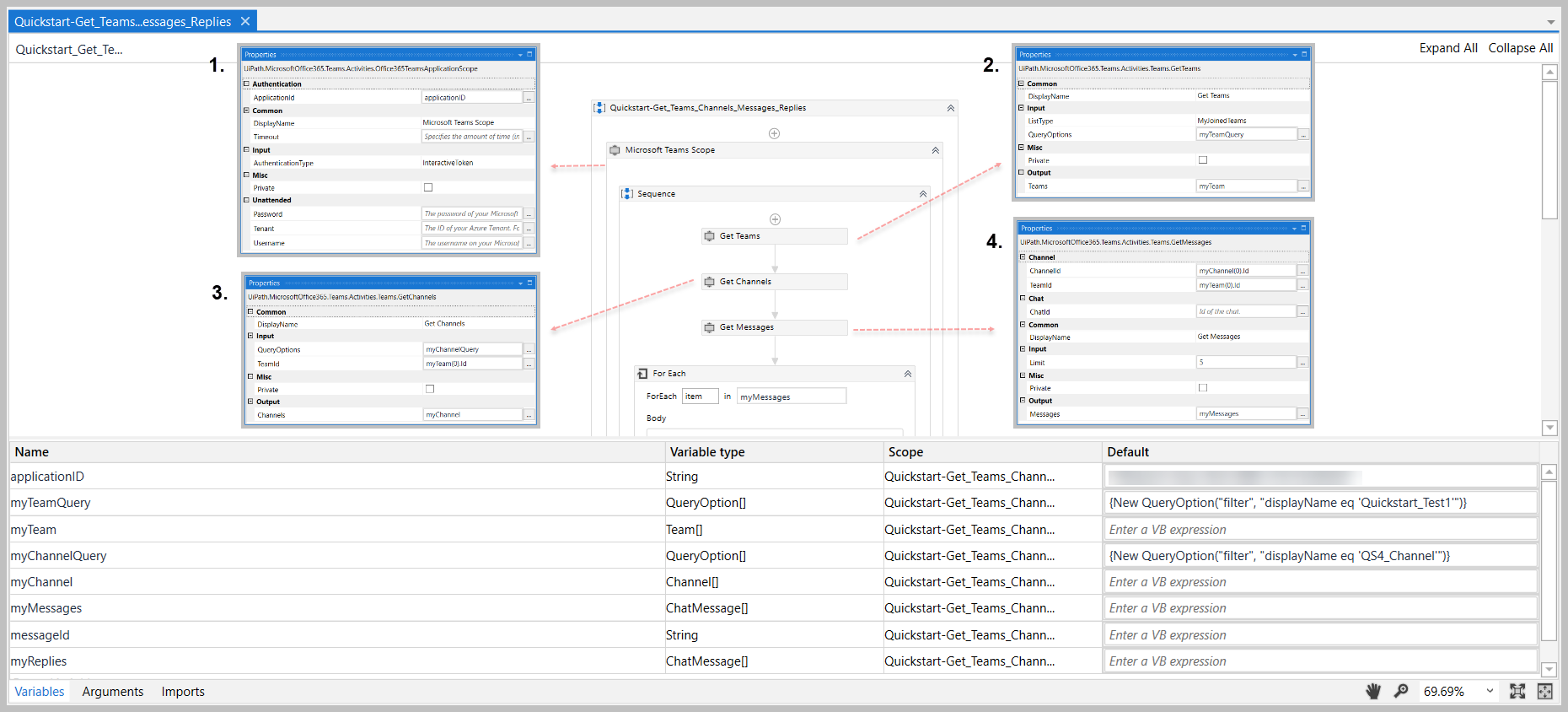Collapse Authentication section in Teams Scope properties

tap(246, 84)
